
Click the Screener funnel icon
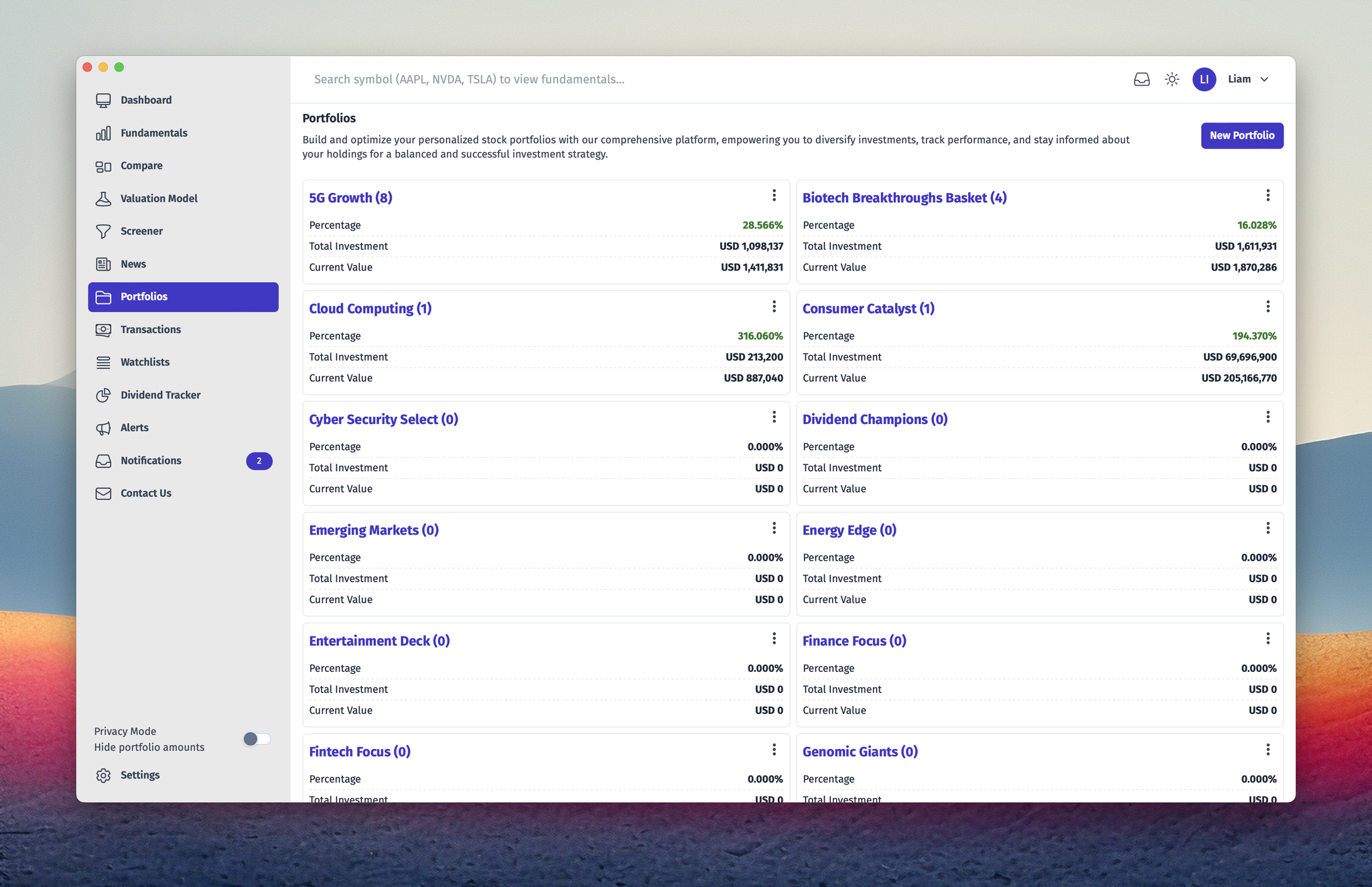[103, 232]
